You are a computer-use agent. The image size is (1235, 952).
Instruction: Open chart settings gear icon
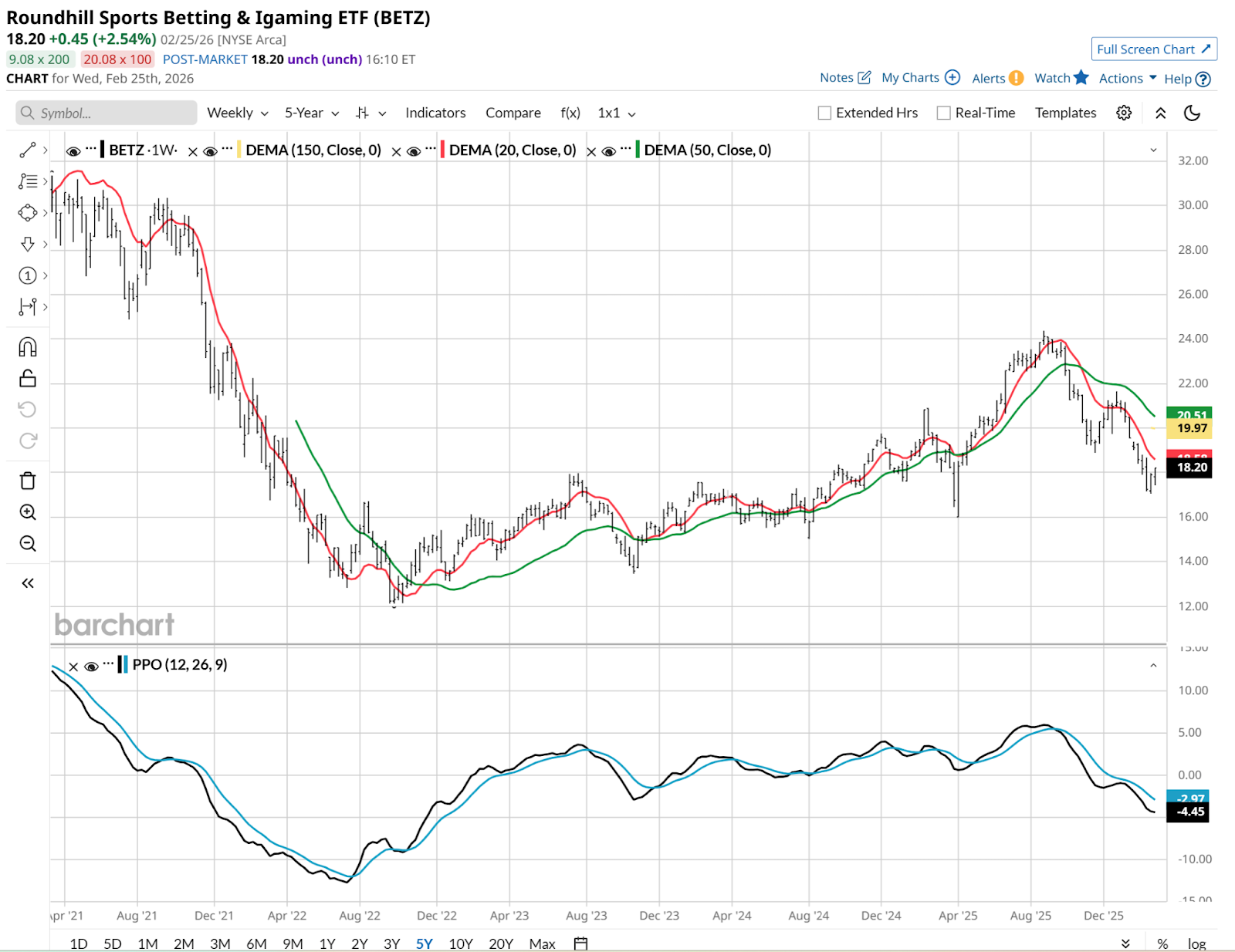click(1124, 113)
